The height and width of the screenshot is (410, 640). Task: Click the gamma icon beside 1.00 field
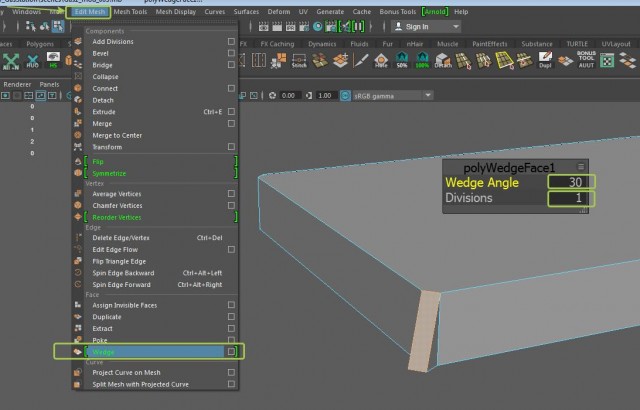[x=309, y=95]
